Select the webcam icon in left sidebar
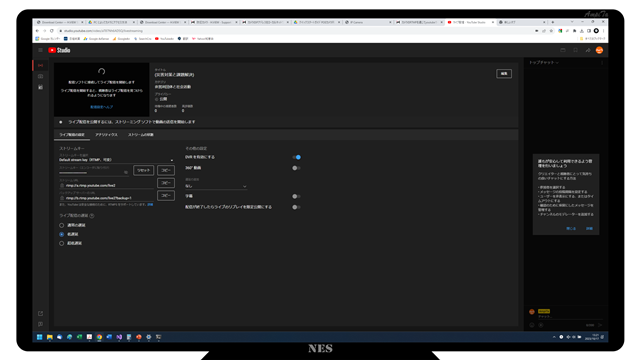Screen dimensions: 640x360 pos(40,76)
